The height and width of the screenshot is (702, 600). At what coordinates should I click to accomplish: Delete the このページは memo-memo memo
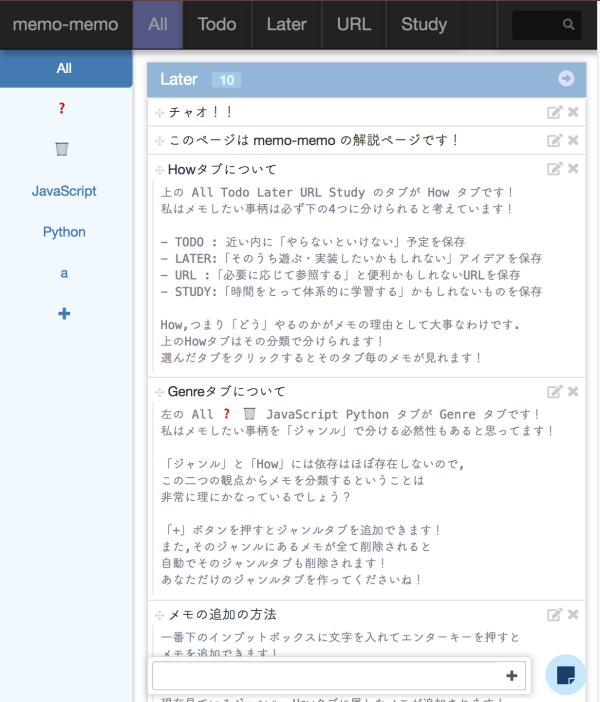(x=573, y=140)
